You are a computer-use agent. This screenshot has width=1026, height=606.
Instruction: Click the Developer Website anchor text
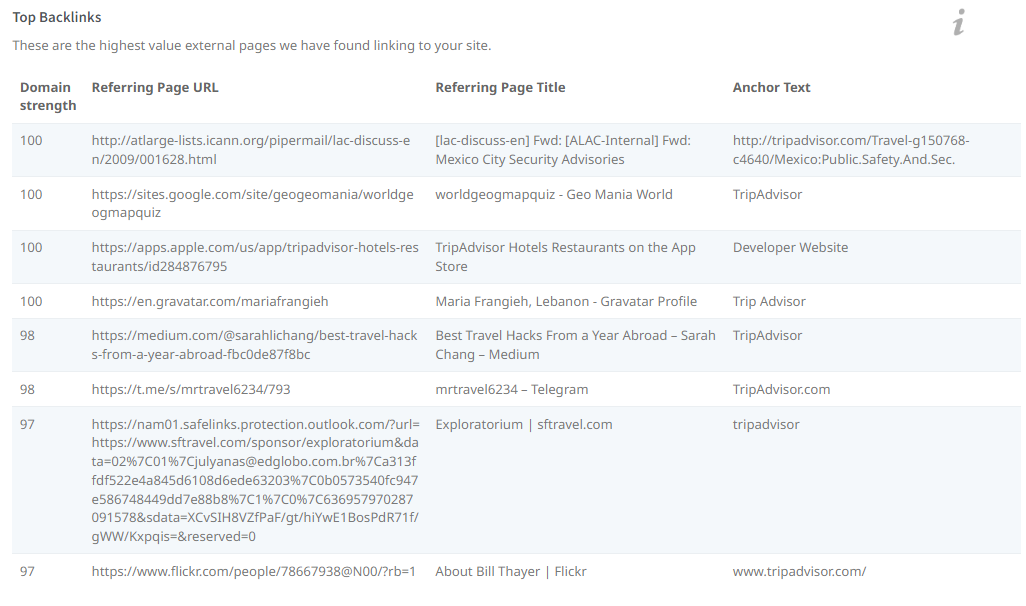click(790, 247)
